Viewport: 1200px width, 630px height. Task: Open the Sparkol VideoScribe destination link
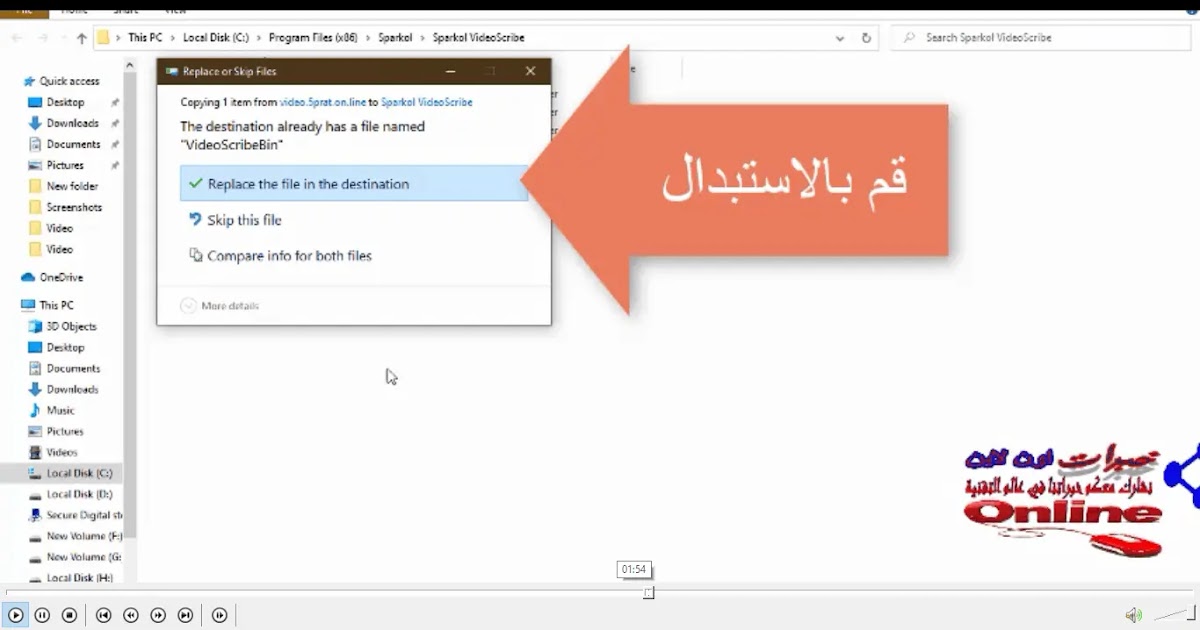pos(426,102)
